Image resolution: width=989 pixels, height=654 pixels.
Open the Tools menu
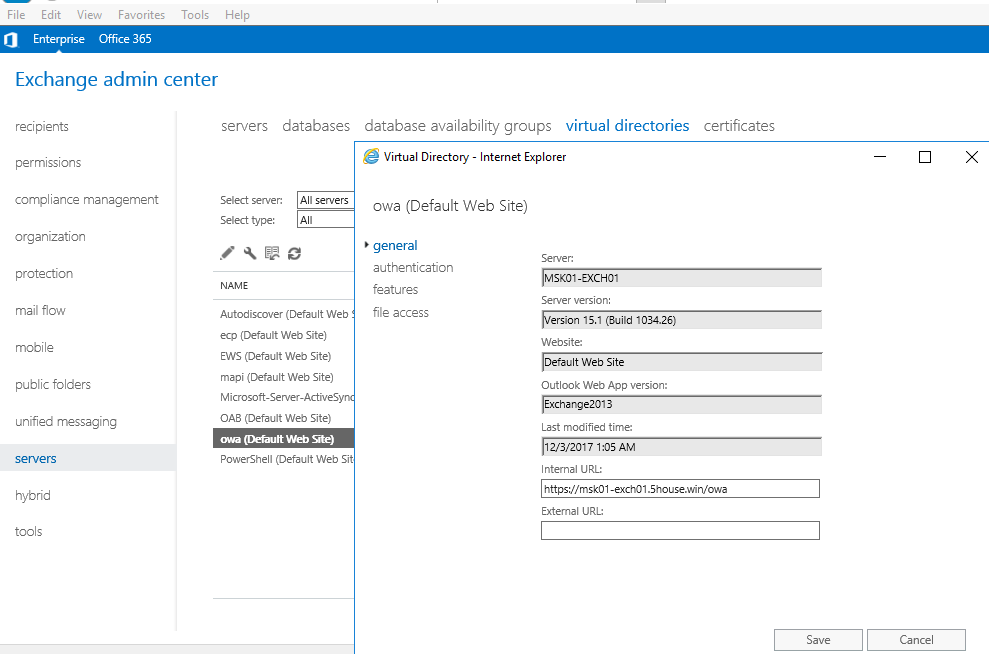click(195, 15)
